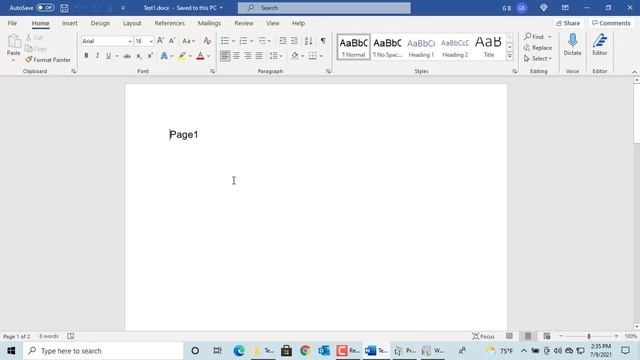Screen dimensions: 640x360
Task: Apply red font color
Action: (x=200, y=56)
